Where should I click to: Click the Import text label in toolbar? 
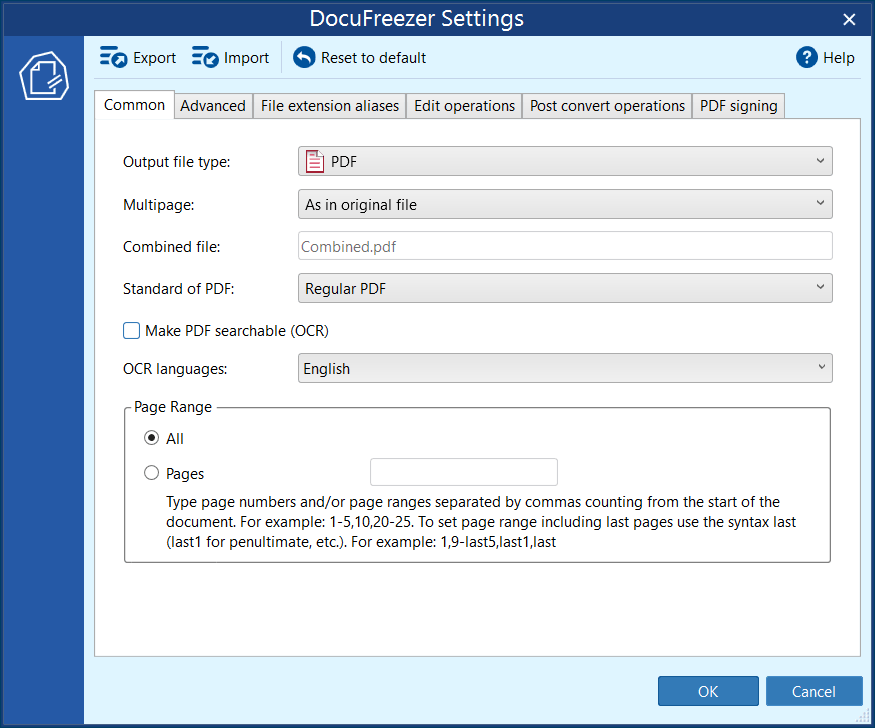(246, 58)
